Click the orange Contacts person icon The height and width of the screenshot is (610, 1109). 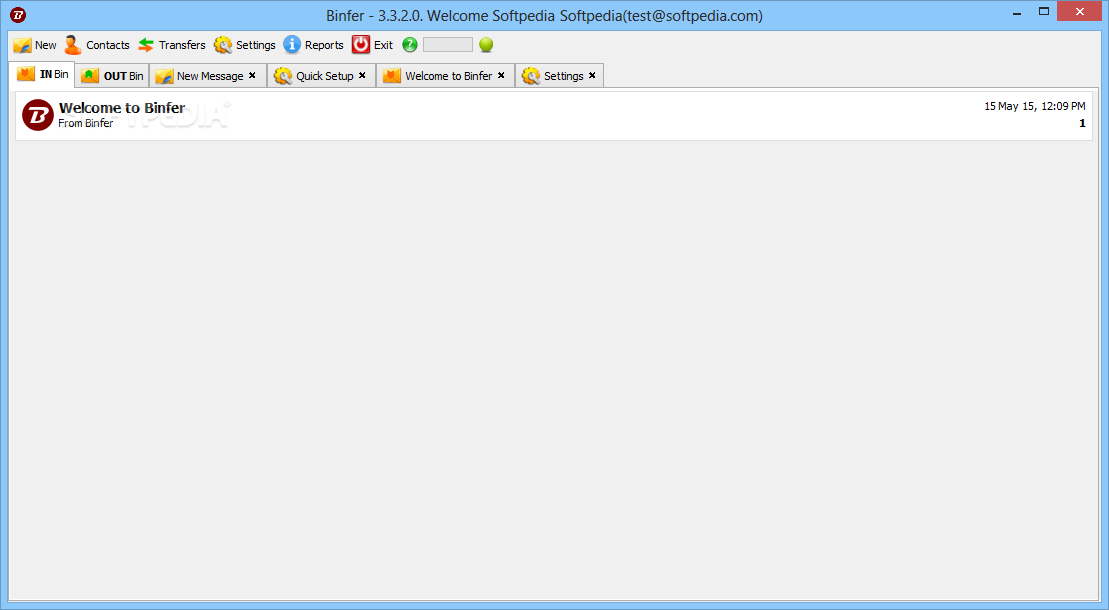point(72,45)
